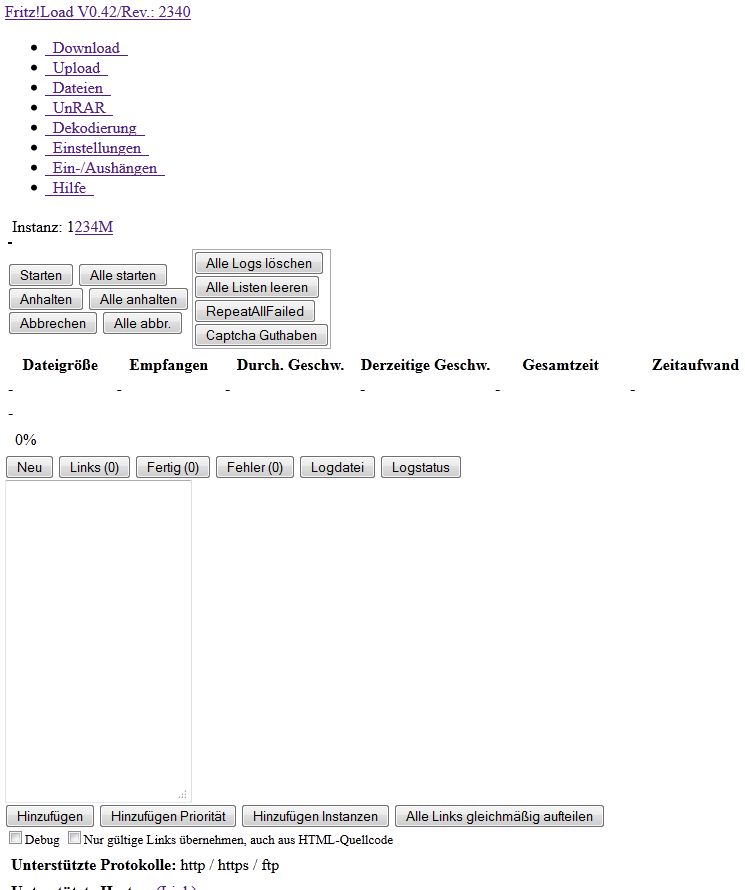Open the Logdatei view
Screen dimensions: 745x890
tap(338, 467)
